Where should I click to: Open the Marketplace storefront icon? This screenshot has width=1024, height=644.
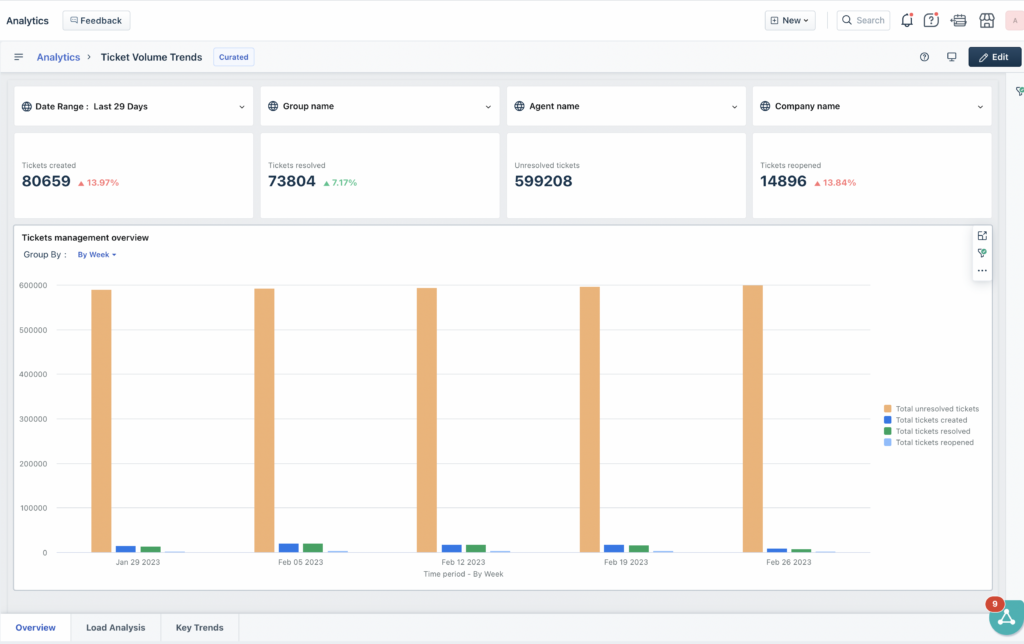coord(987,20)
